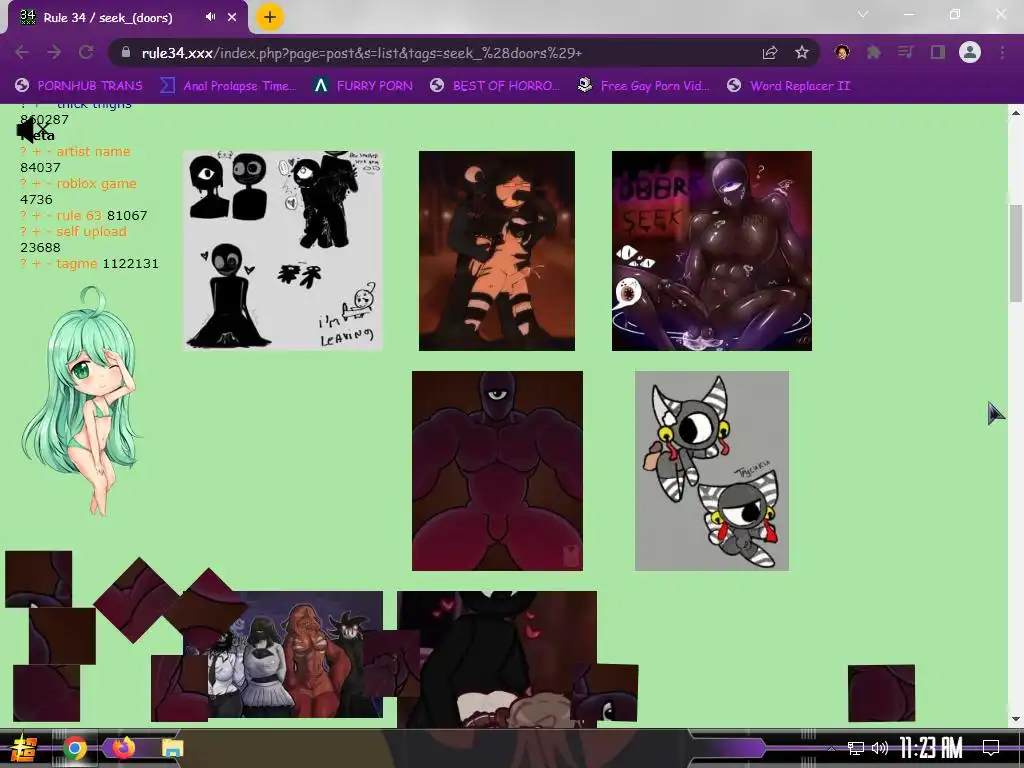
Task: Go forward using the browser forward arrow
Action: pyautogui.click(x=54, y=52)
